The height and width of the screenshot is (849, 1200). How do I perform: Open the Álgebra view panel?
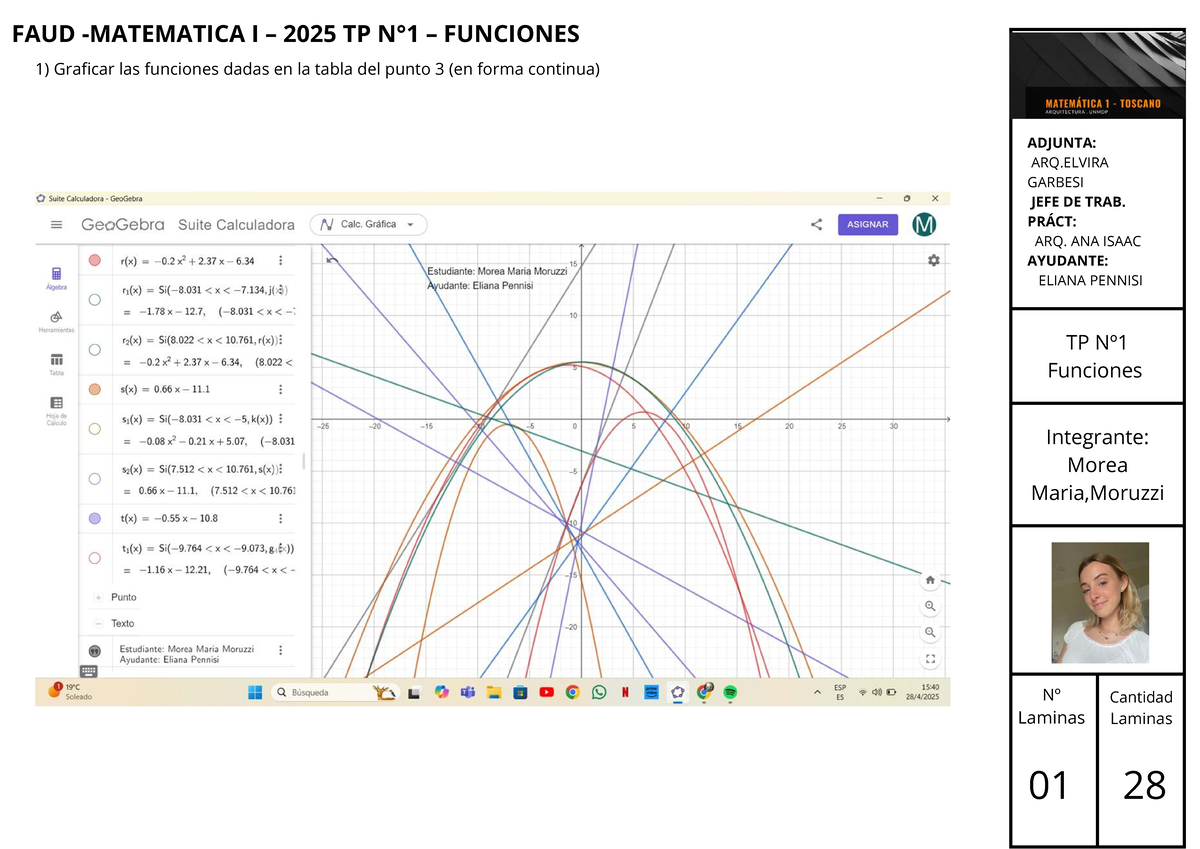click(x=56, y=273)
